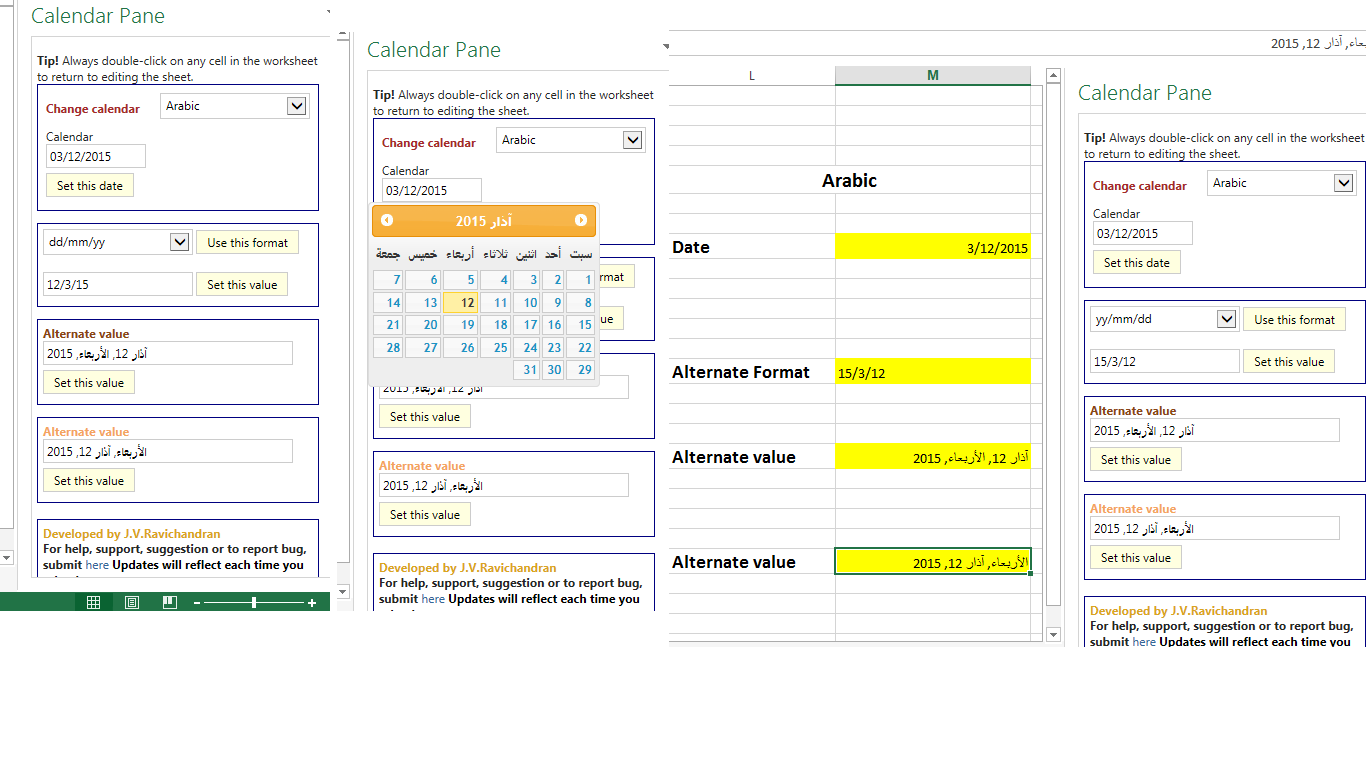The width and height of the screenshot is (1366, 768).
Task: Select column L header
Action: point(752,76)
